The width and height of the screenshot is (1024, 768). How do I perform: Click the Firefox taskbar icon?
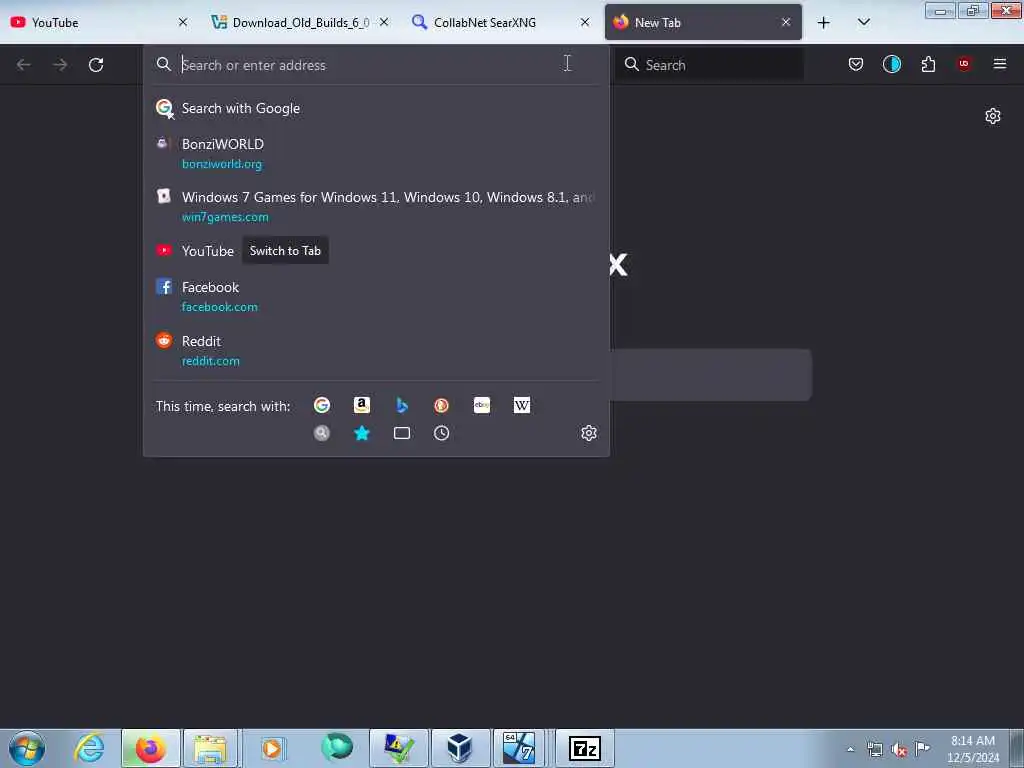[x=150, y=748]
